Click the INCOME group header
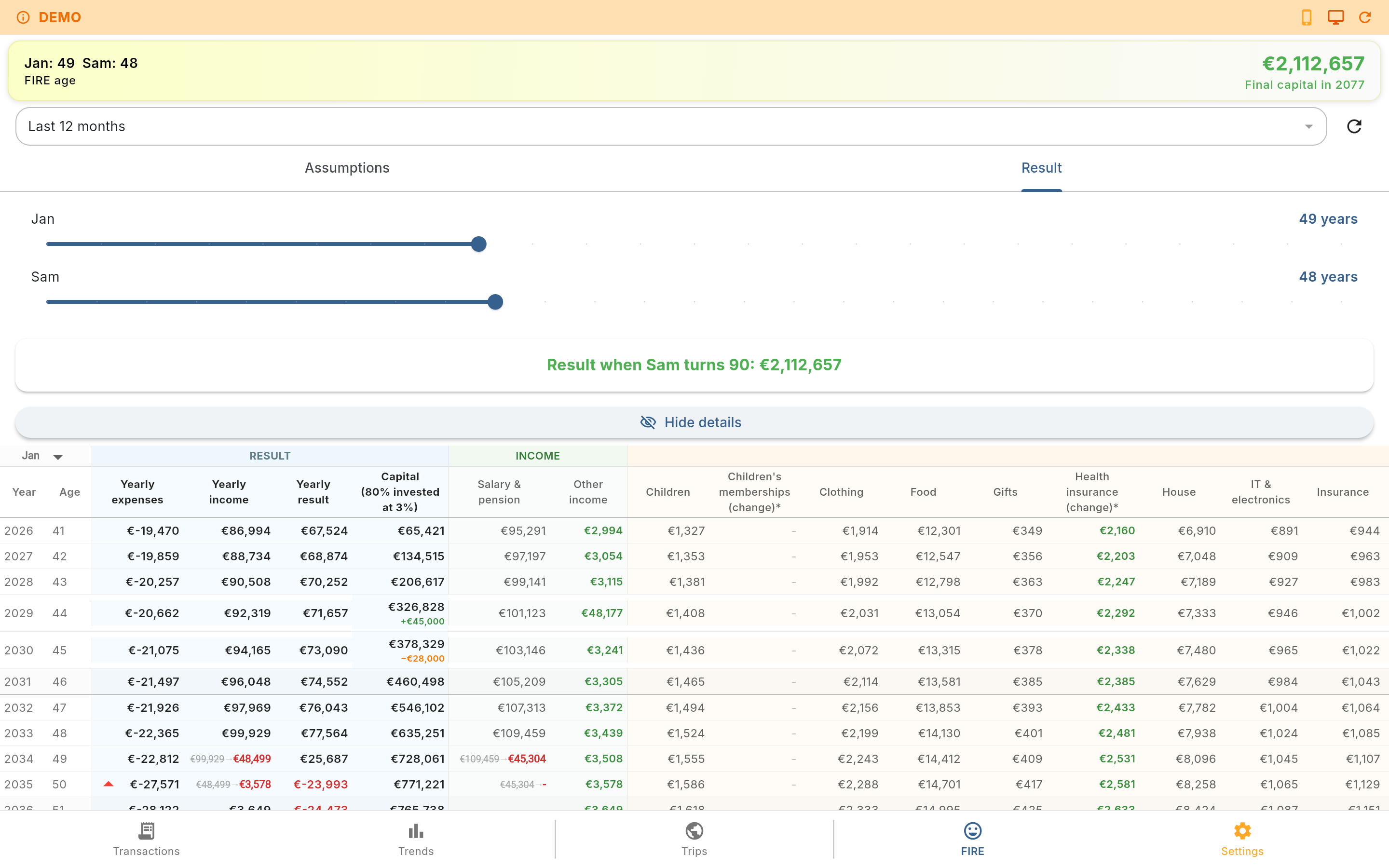The image size is (1389, 868). [x=537, y=456]
